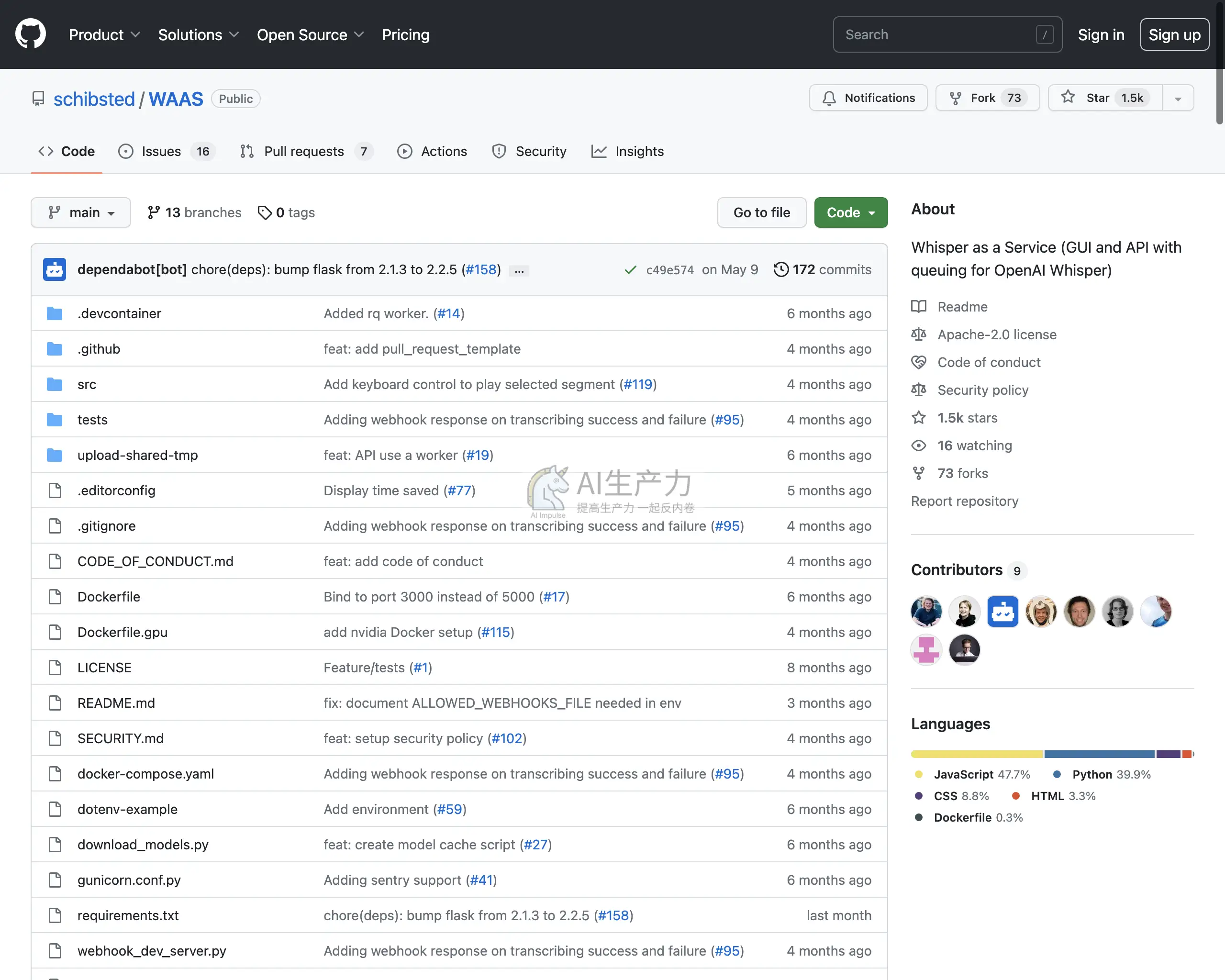Click the .devcontainer folder icon
Image resolution: width=1225 pixels, height=980 pixels.
[x=55, y=313]
